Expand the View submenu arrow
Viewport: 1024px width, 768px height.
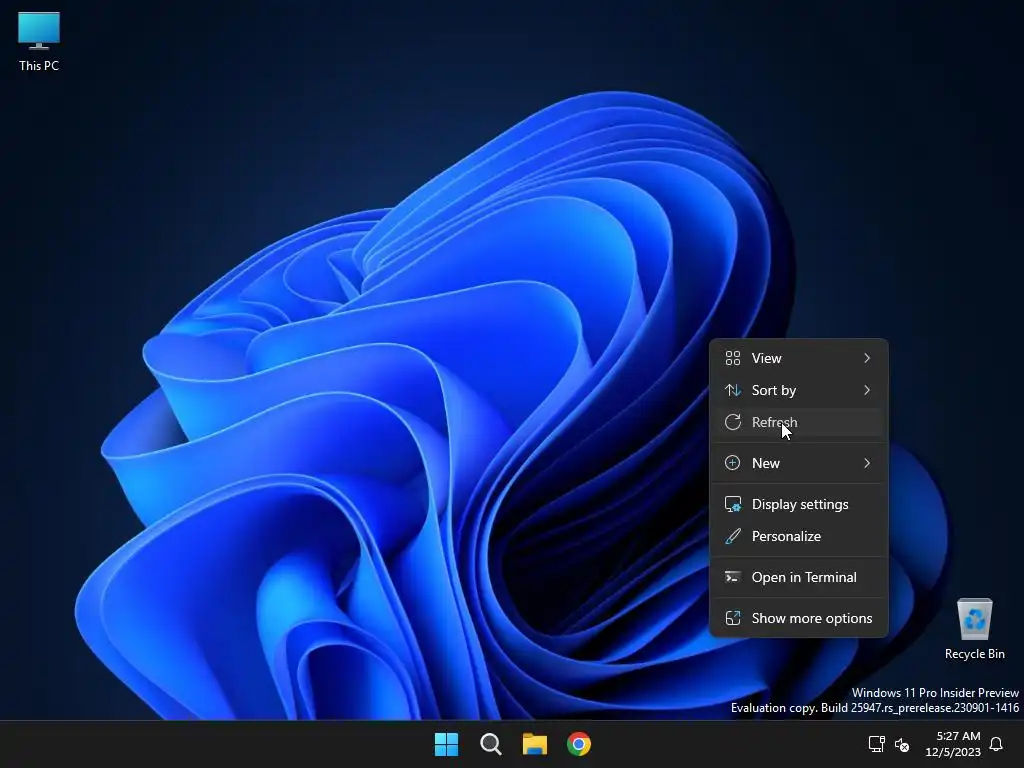click(867, 358)
